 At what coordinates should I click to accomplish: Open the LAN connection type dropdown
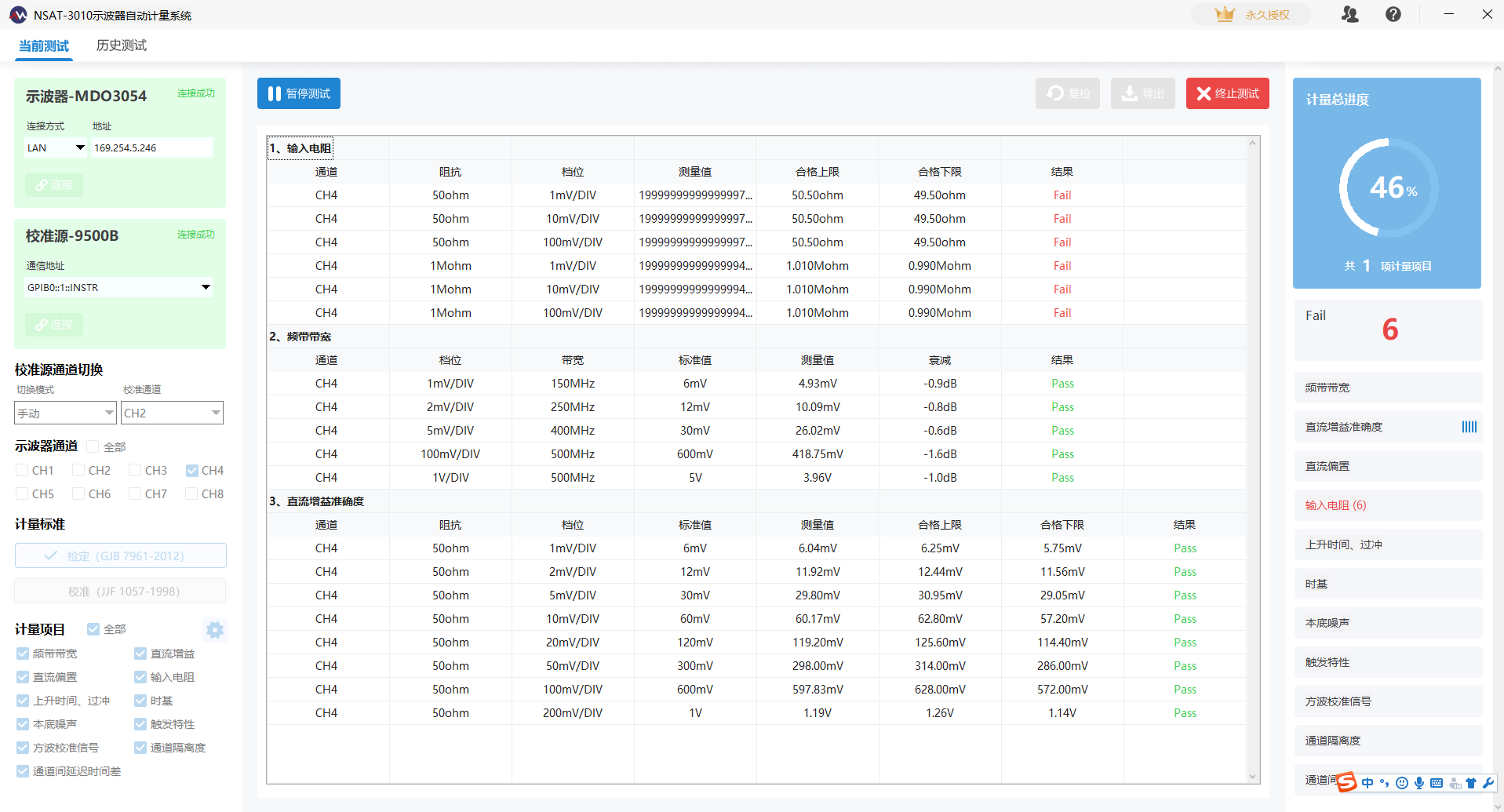coord(55,147)
